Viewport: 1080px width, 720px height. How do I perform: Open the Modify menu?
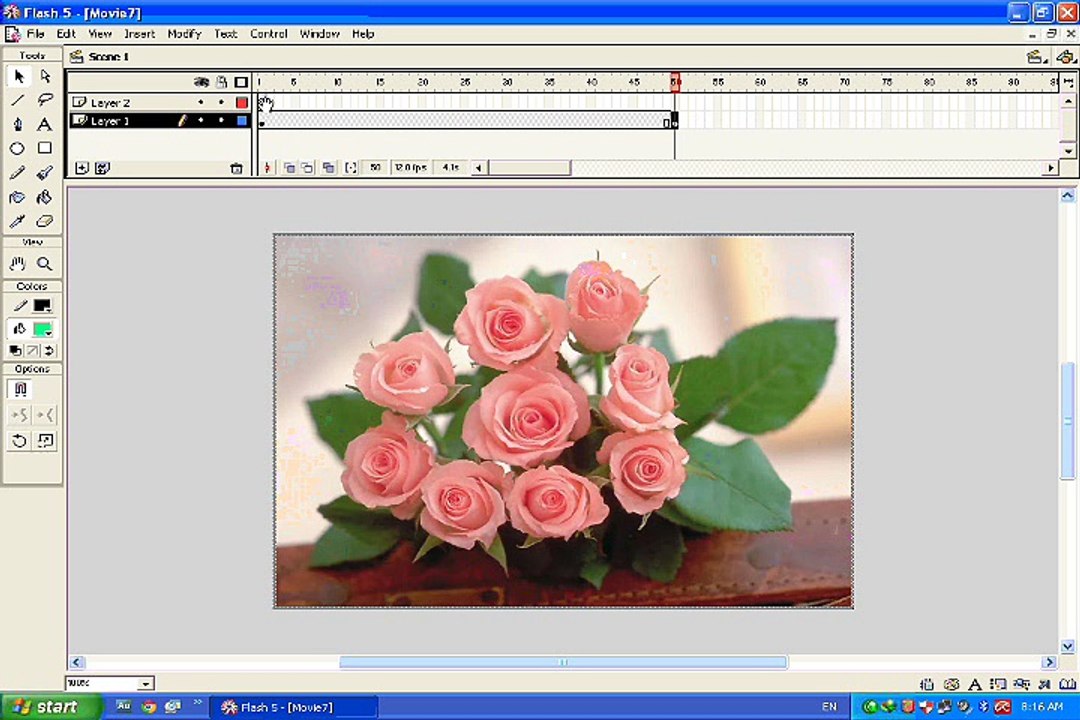[x=184, y=34]
